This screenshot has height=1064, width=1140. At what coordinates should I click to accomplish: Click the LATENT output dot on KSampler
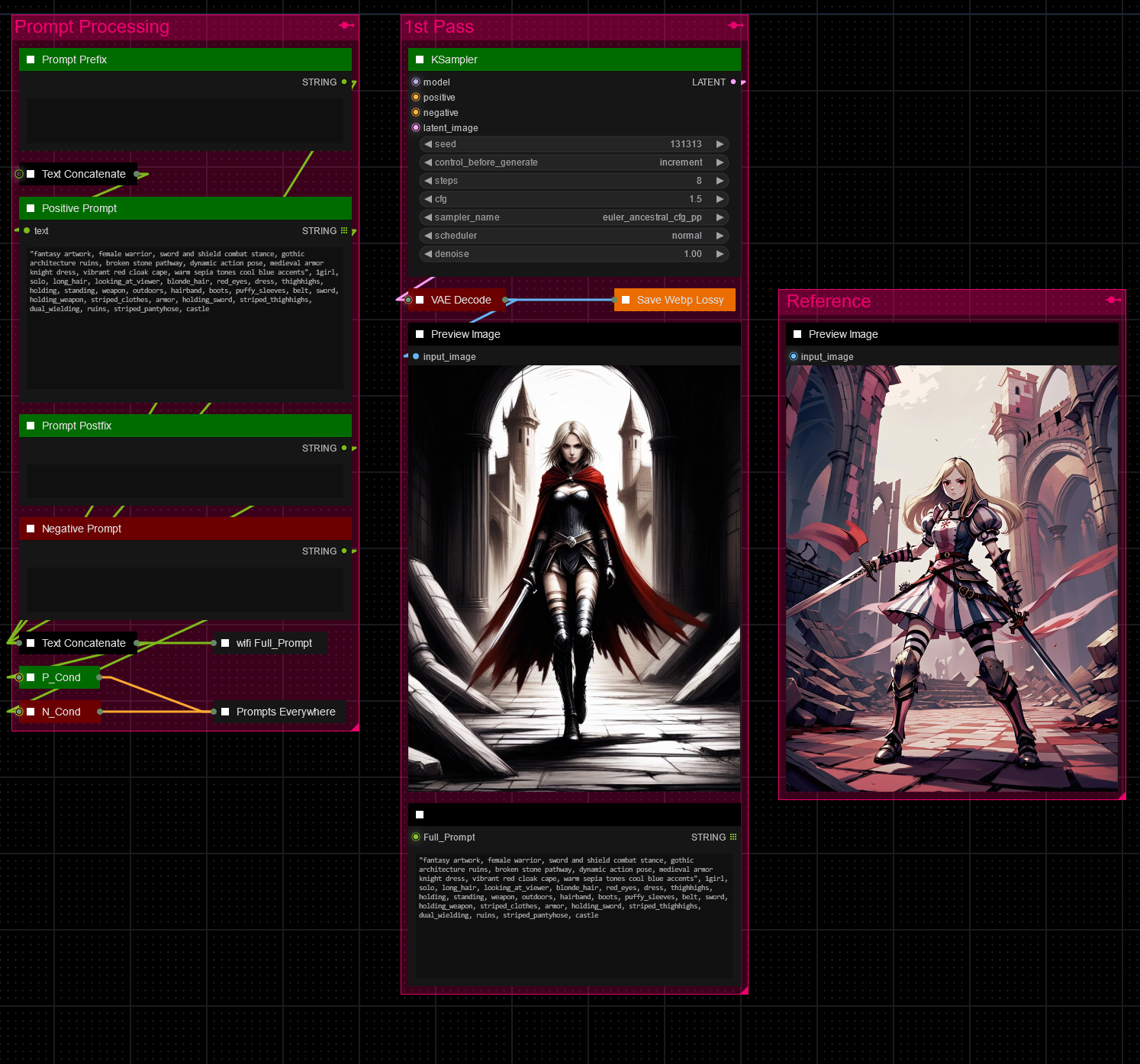click(733, 82)
